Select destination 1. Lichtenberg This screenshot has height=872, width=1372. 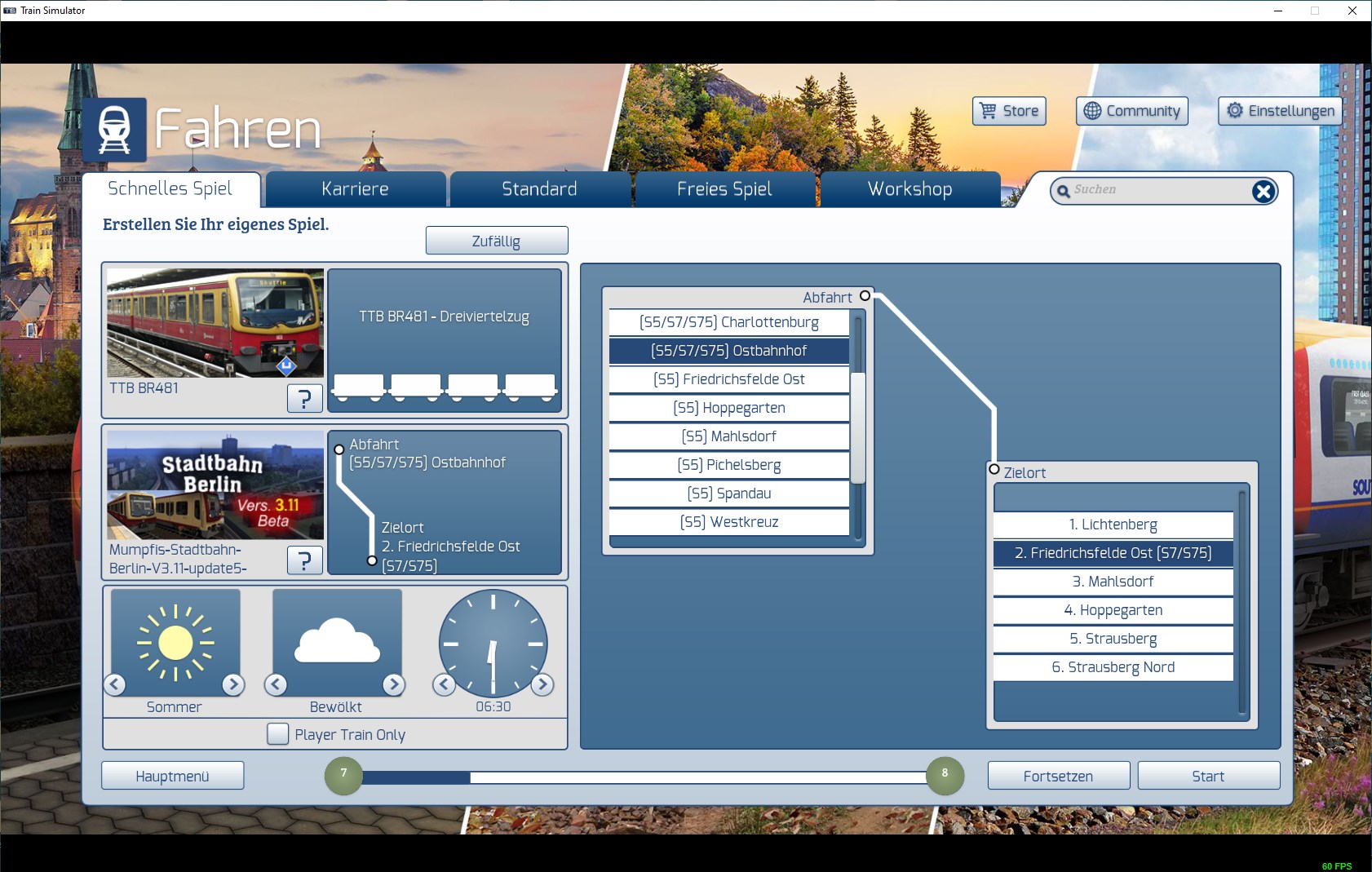[x=1113, y=525]
